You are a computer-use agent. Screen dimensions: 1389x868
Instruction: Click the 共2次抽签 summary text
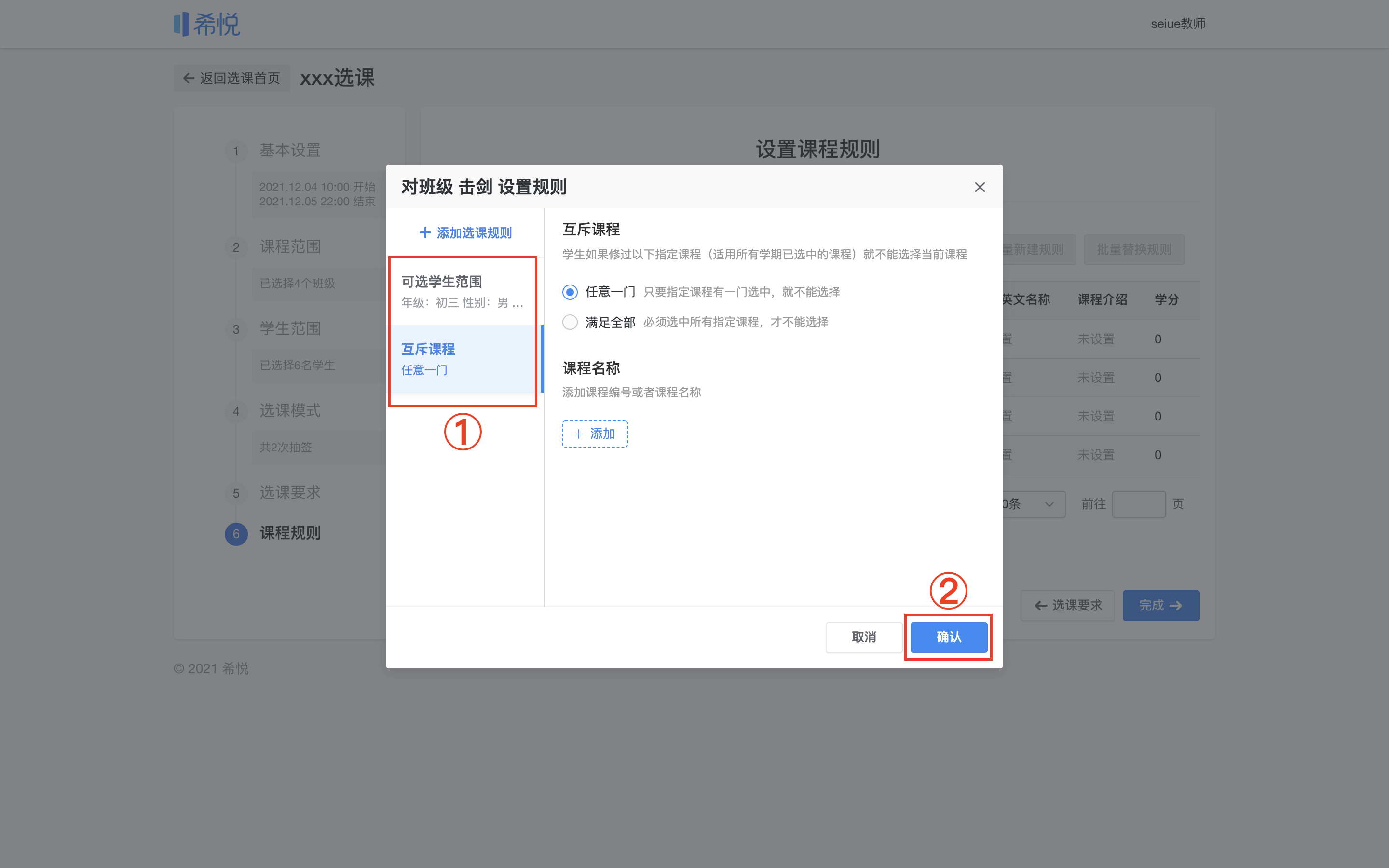[x=285, y=447]
